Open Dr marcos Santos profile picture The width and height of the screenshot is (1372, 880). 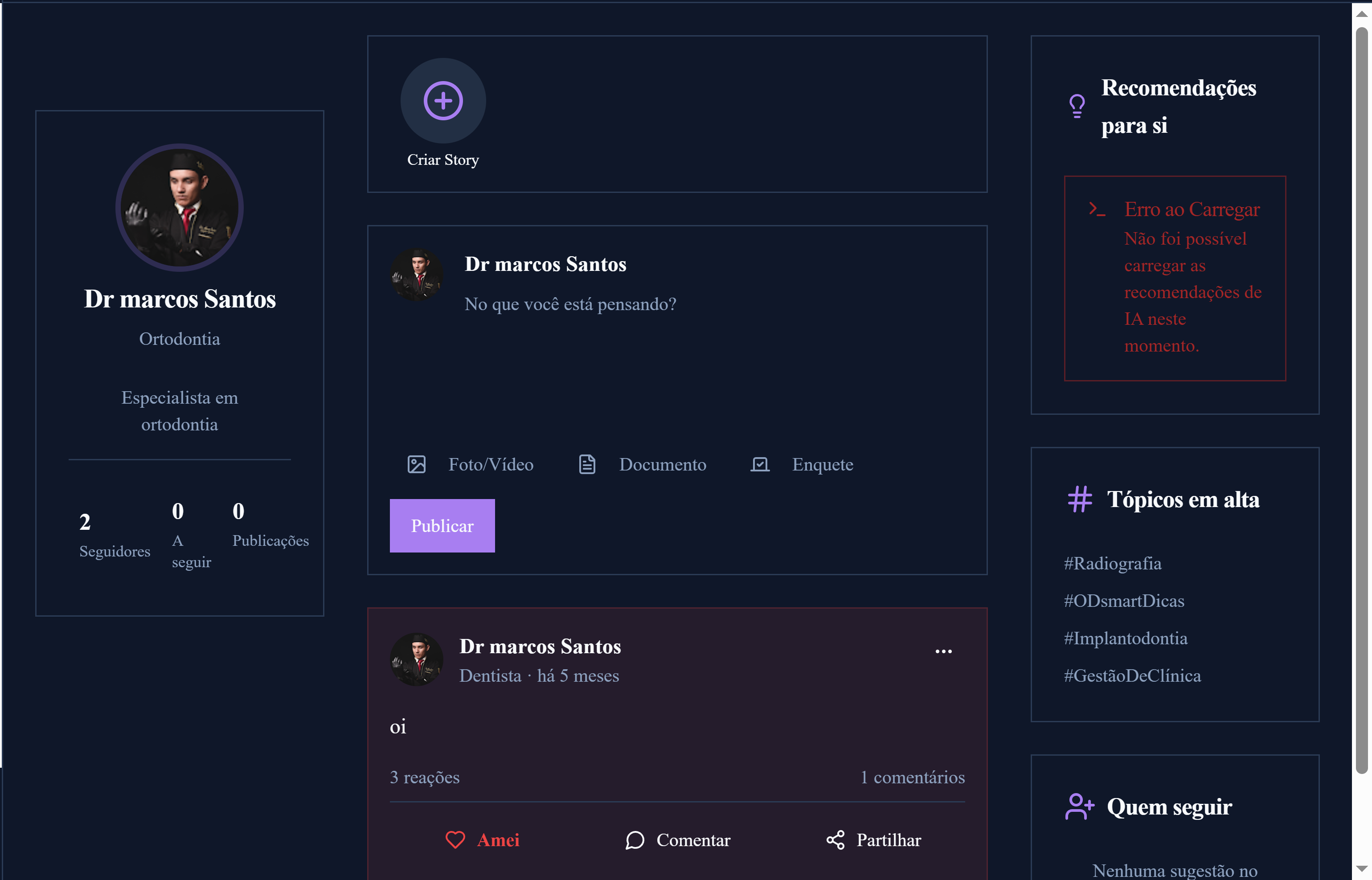(180, 208)
